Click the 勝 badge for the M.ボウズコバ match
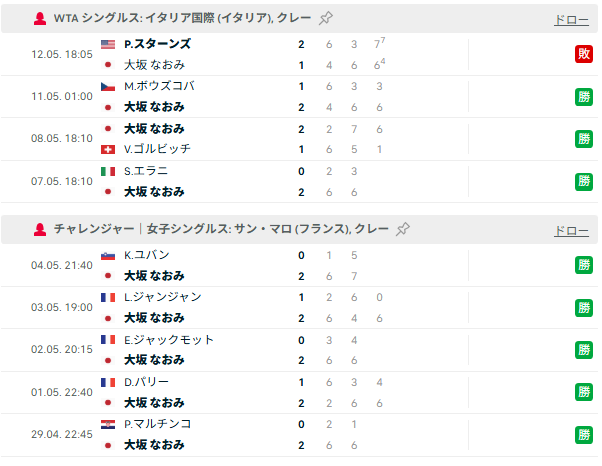This screenshot has width=602, height=466. click(584, 97)
